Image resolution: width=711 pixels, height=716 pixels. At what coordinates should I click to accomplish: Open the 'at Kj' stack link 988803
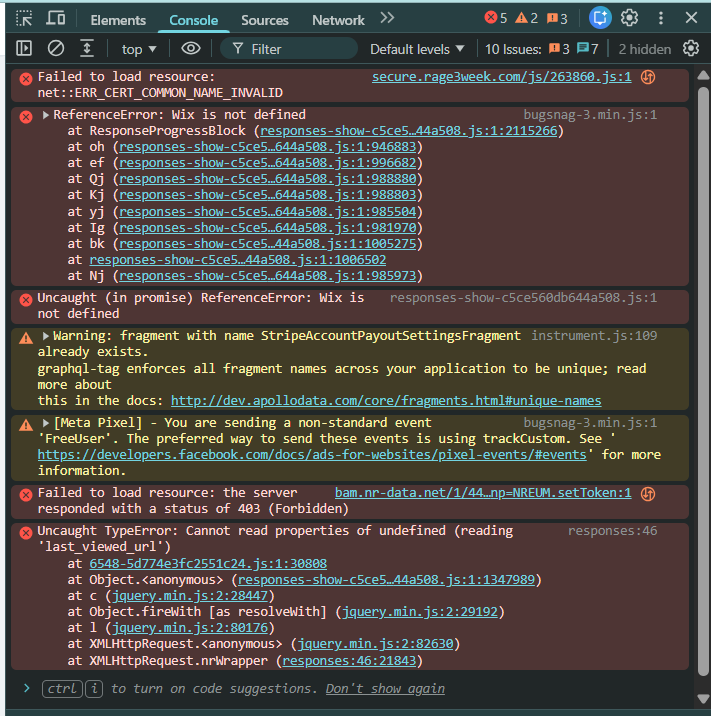point(268,195)
